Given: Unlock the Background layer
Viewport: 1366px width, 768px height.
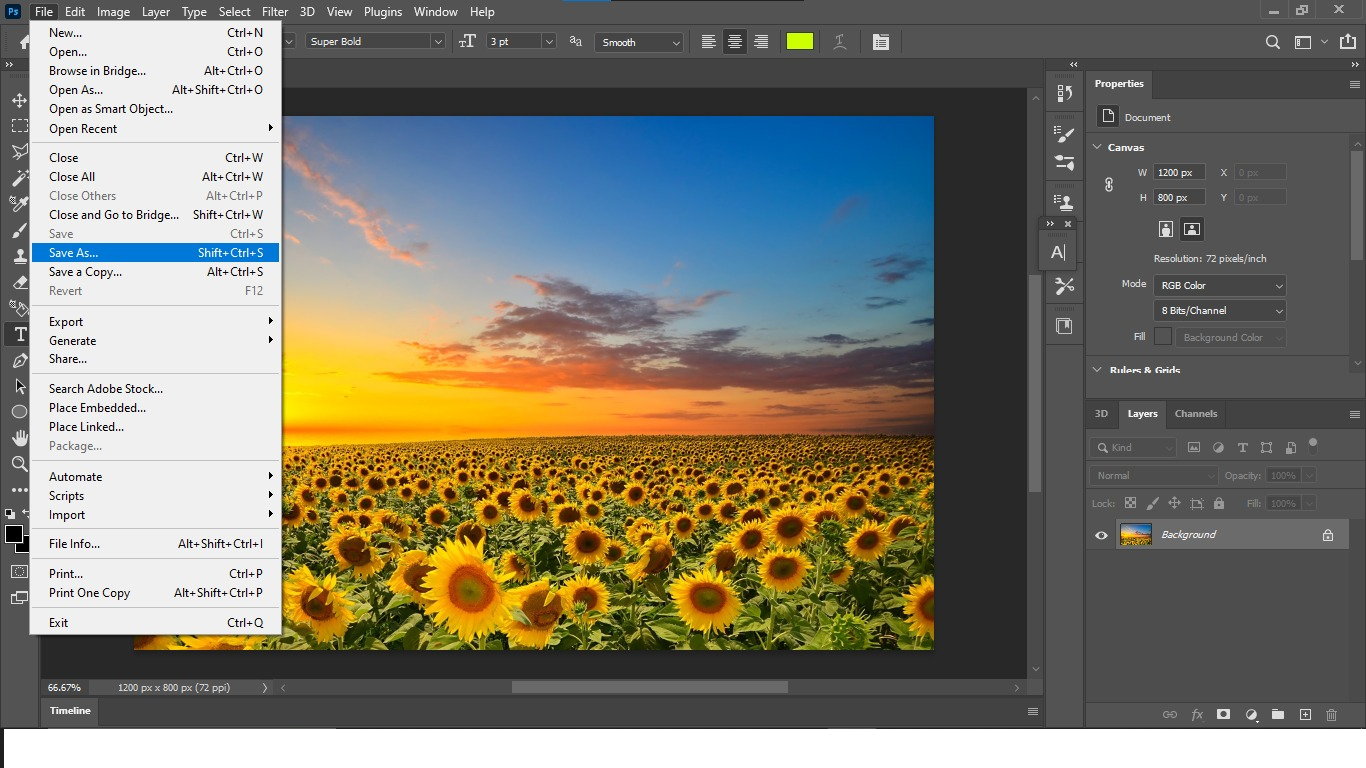Looking at the screenshot, I should point(1328,534).
